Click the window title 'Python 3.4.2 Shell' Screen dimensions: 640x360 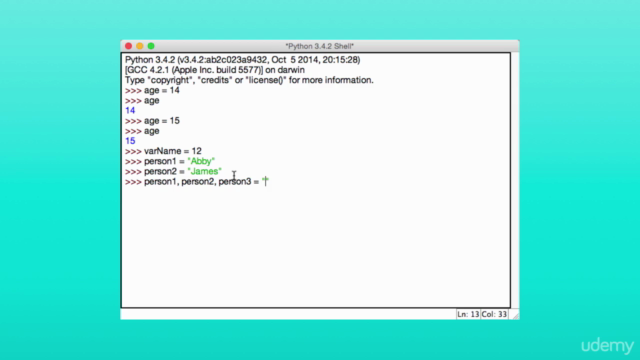point(320,46)
